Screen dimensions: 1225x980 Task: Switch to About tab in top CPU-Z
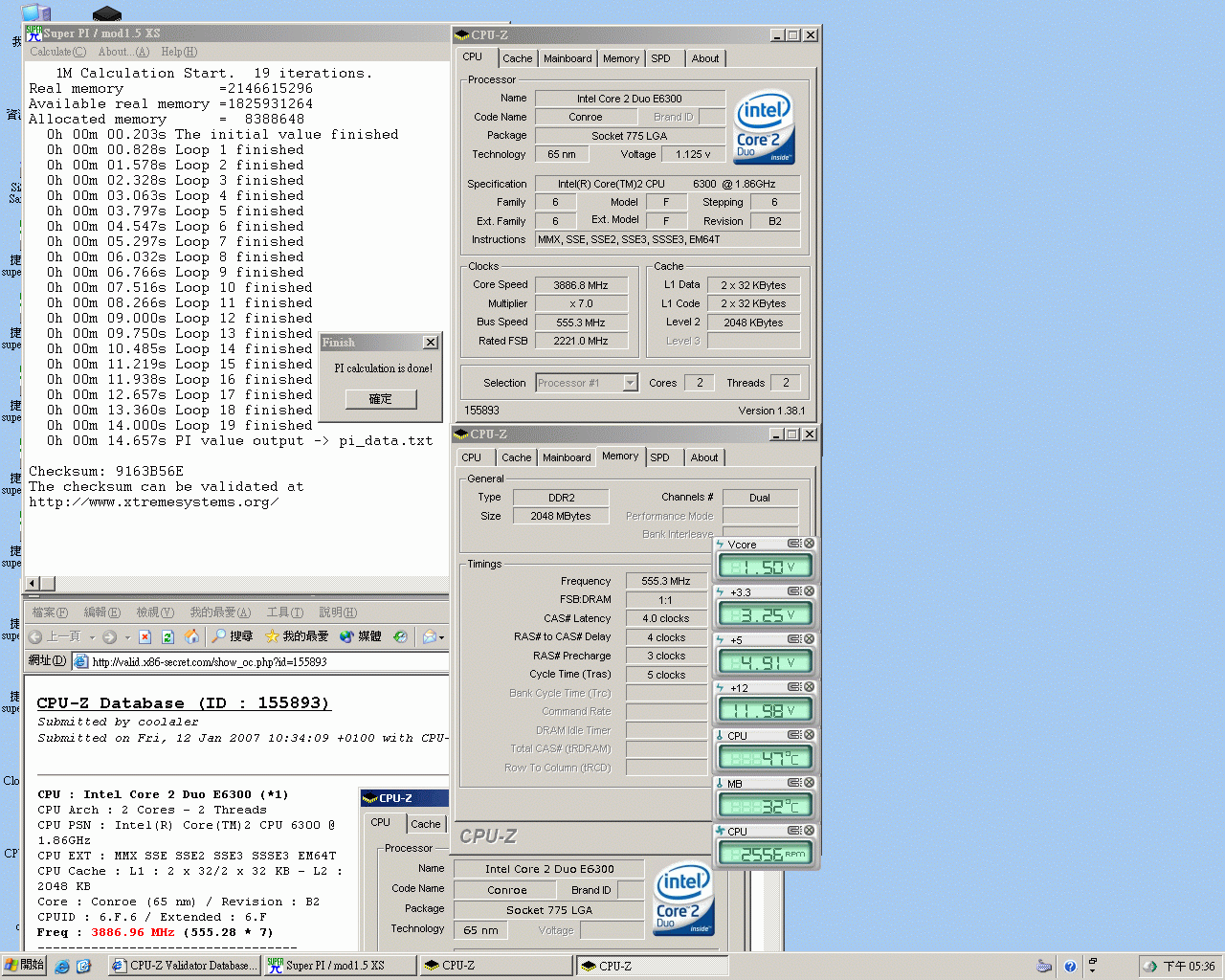point(705,58)
